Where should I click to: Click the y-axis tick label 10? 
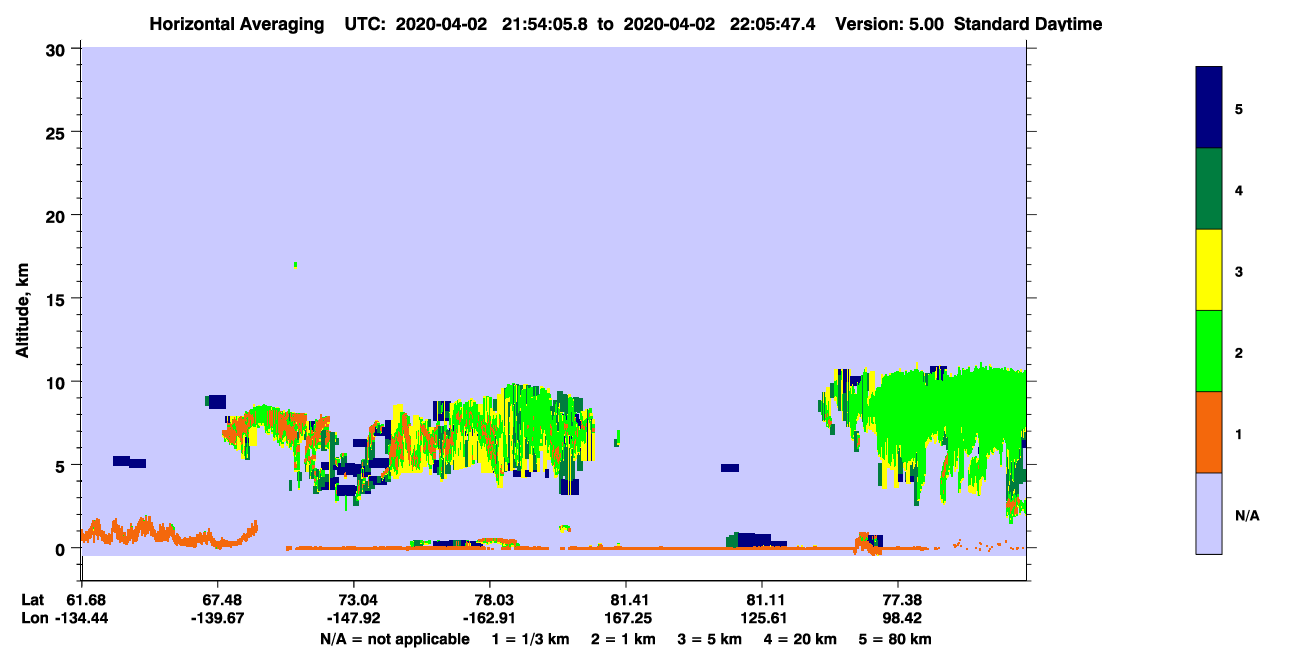tap(58, 382)
